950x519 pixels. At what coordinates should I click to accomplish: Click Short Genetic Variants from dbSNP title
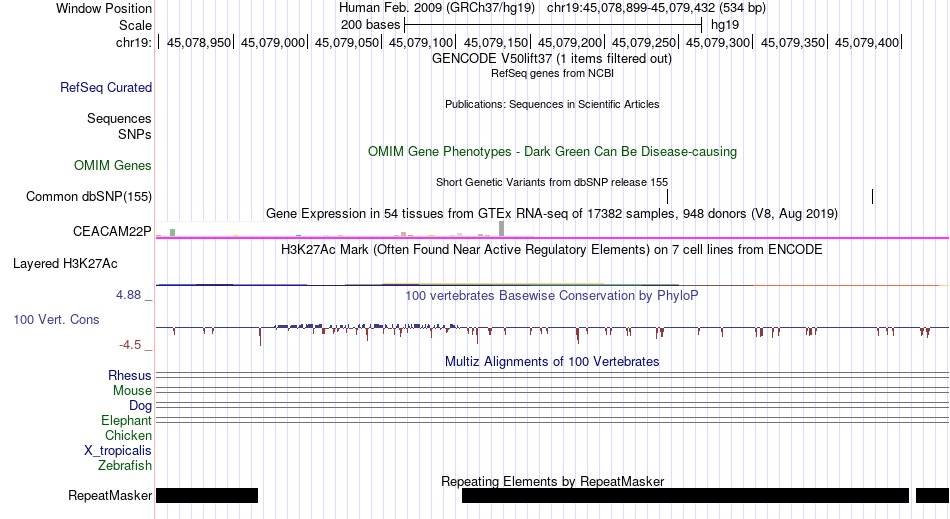552,182
